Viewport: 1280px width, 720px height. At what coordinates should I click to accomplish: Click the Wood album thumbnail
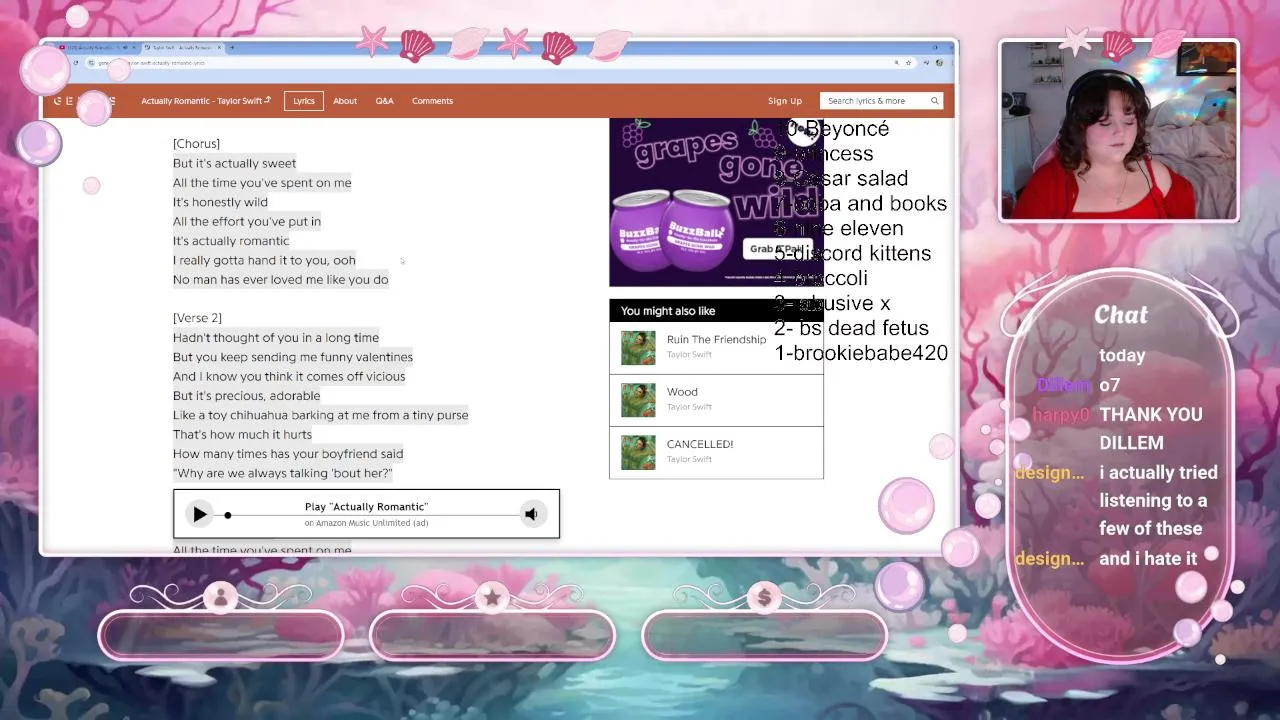coord(638,400)
